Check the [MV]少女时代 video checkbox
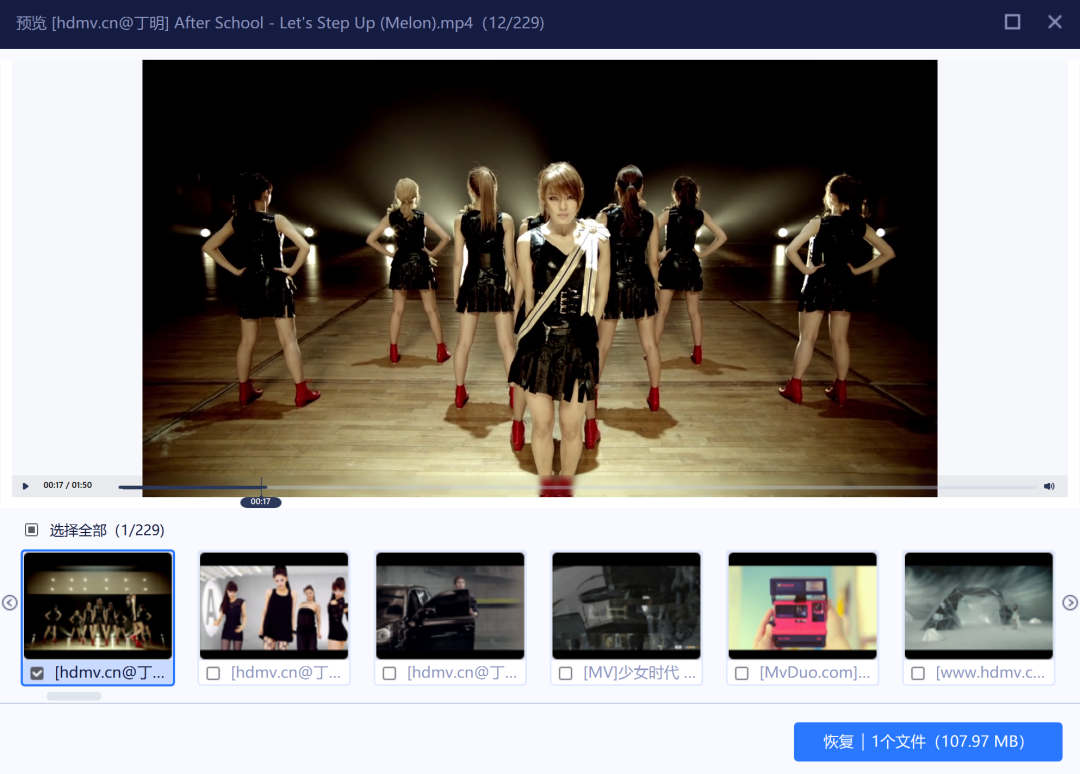 tap(565, 673)
